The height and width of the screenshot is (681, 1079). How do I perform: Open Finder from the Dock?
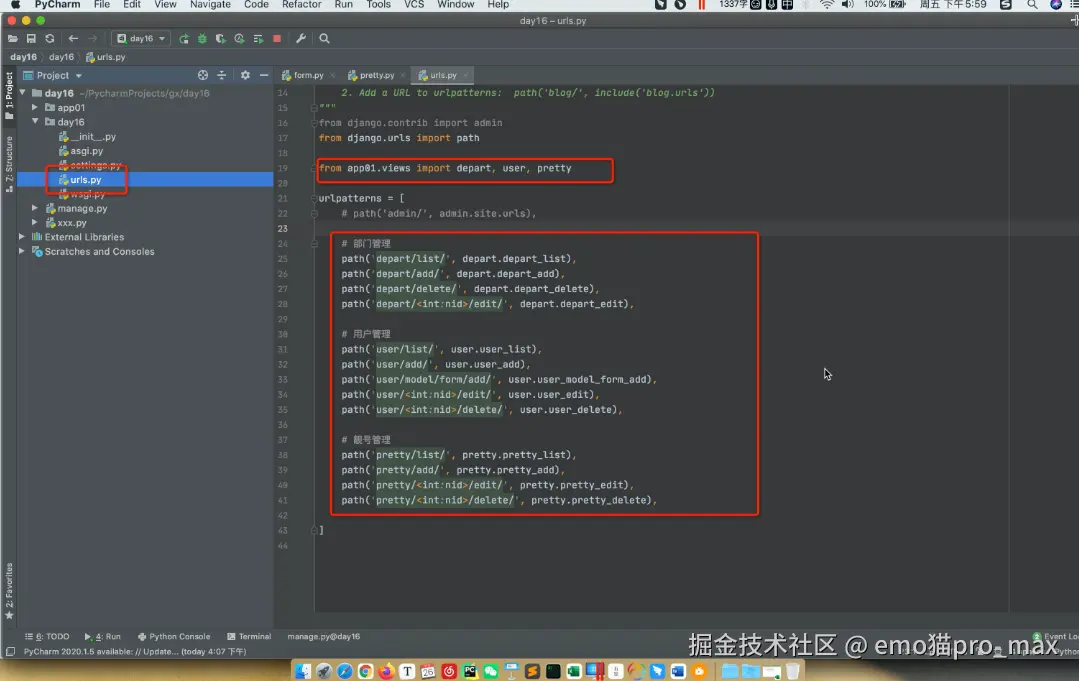(302, 671)
